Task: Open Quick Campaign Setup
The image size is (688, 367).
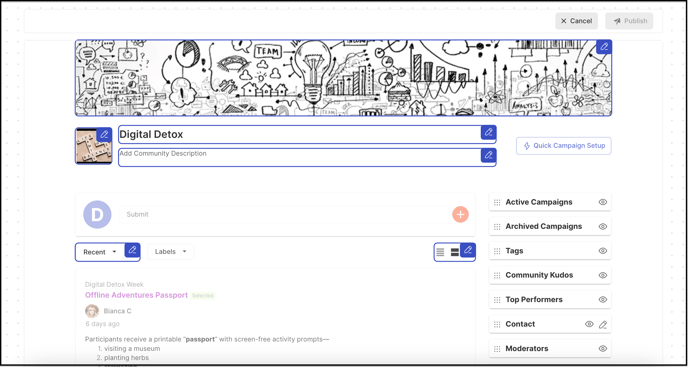Action: [564, 146]
